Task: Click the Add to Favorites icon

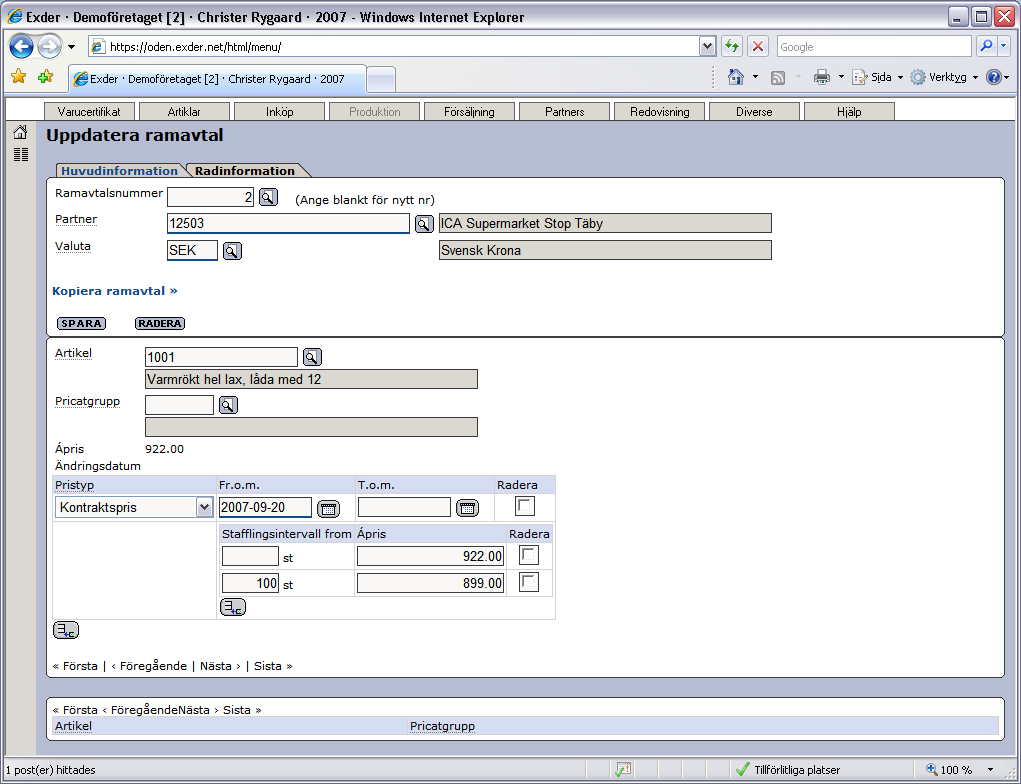Action: click(x=45, y=77)
